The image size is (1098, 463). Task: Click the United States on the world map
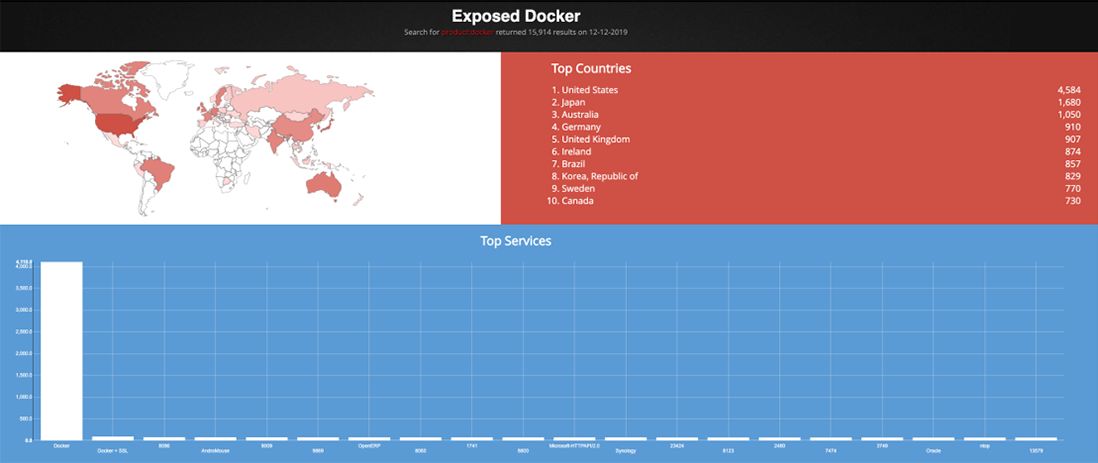[118, 123]
